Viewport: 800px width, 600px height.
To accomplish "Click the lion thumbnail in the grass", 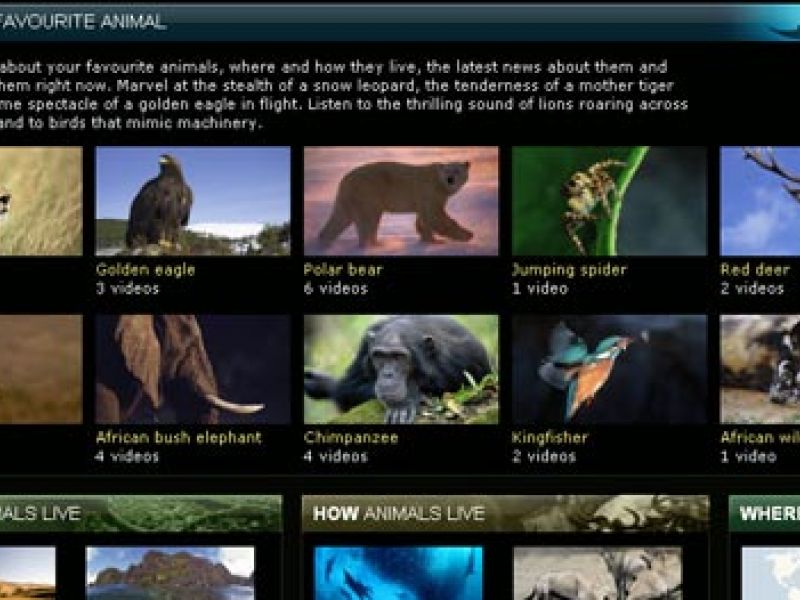I will click(41, 201).
